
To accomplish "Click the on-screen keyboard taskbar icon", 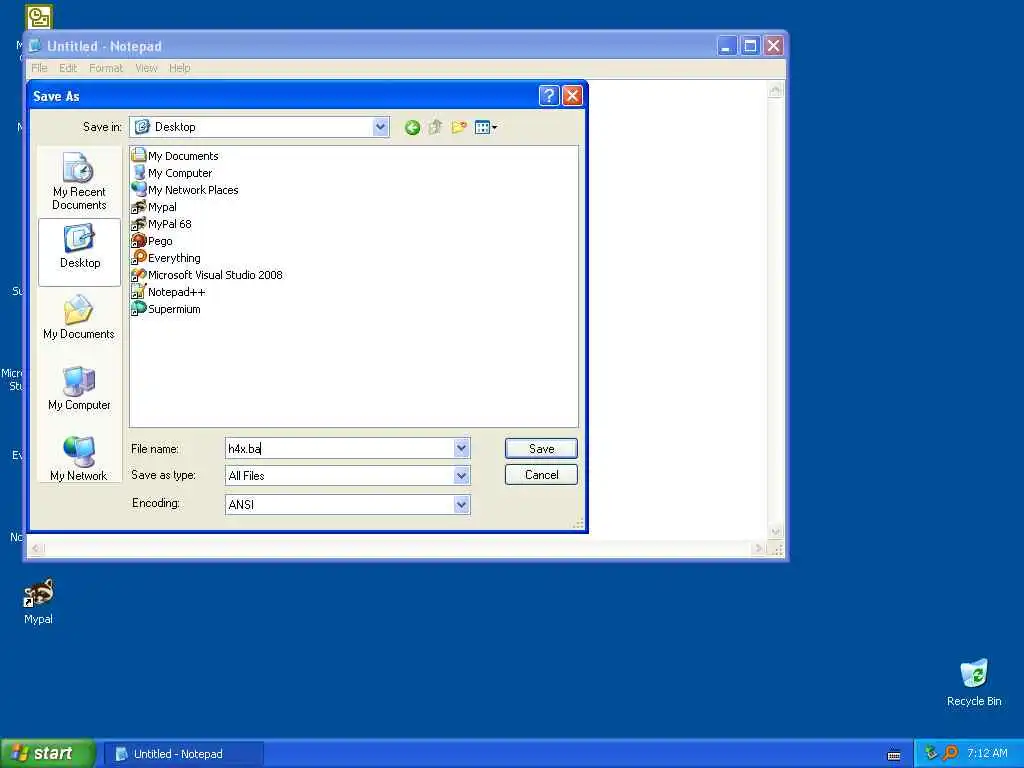I will [x=894, y=756].
